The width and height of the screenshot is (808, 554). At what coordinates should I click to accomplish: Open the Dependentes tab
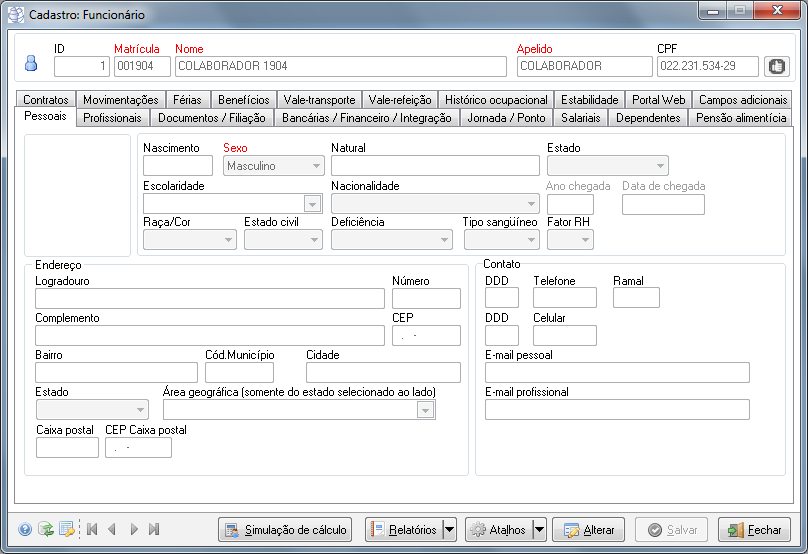pyautogui.click(x=648, y=118)
